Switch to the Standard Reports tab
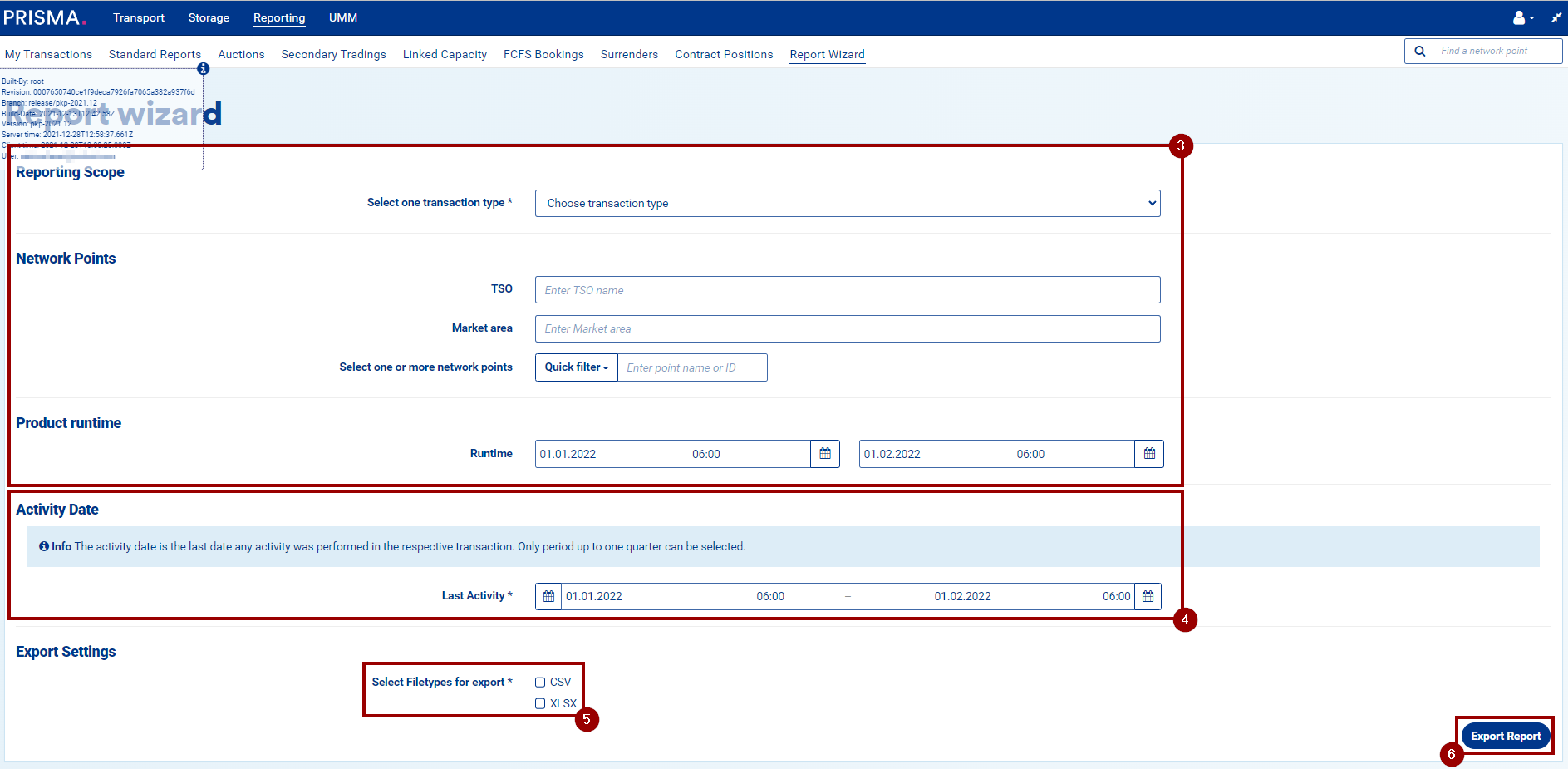Screen dimensions: 1568x769 tap(155, 54)
